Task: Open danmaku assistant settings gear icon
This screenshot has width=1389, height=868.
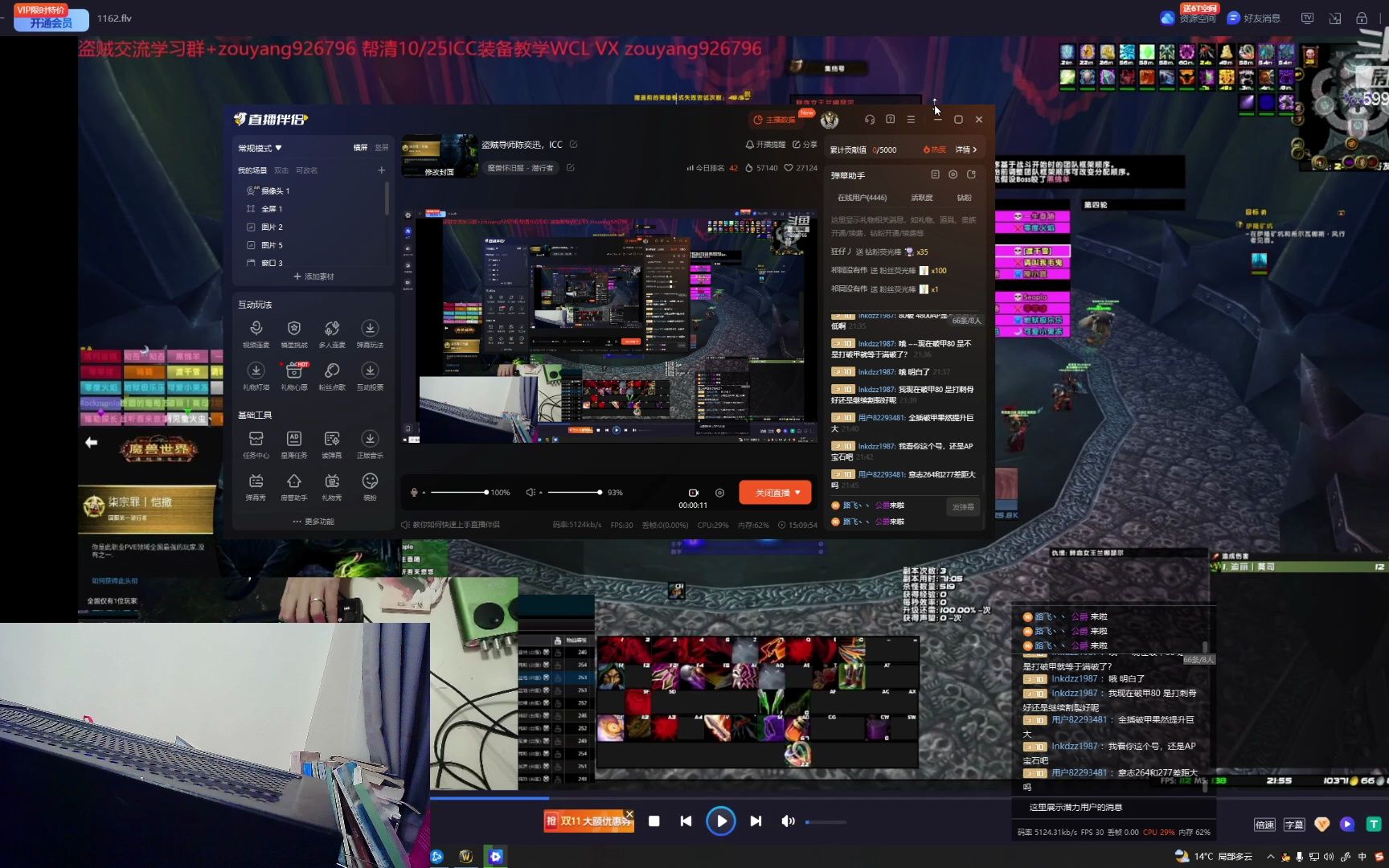Action: 953,174
